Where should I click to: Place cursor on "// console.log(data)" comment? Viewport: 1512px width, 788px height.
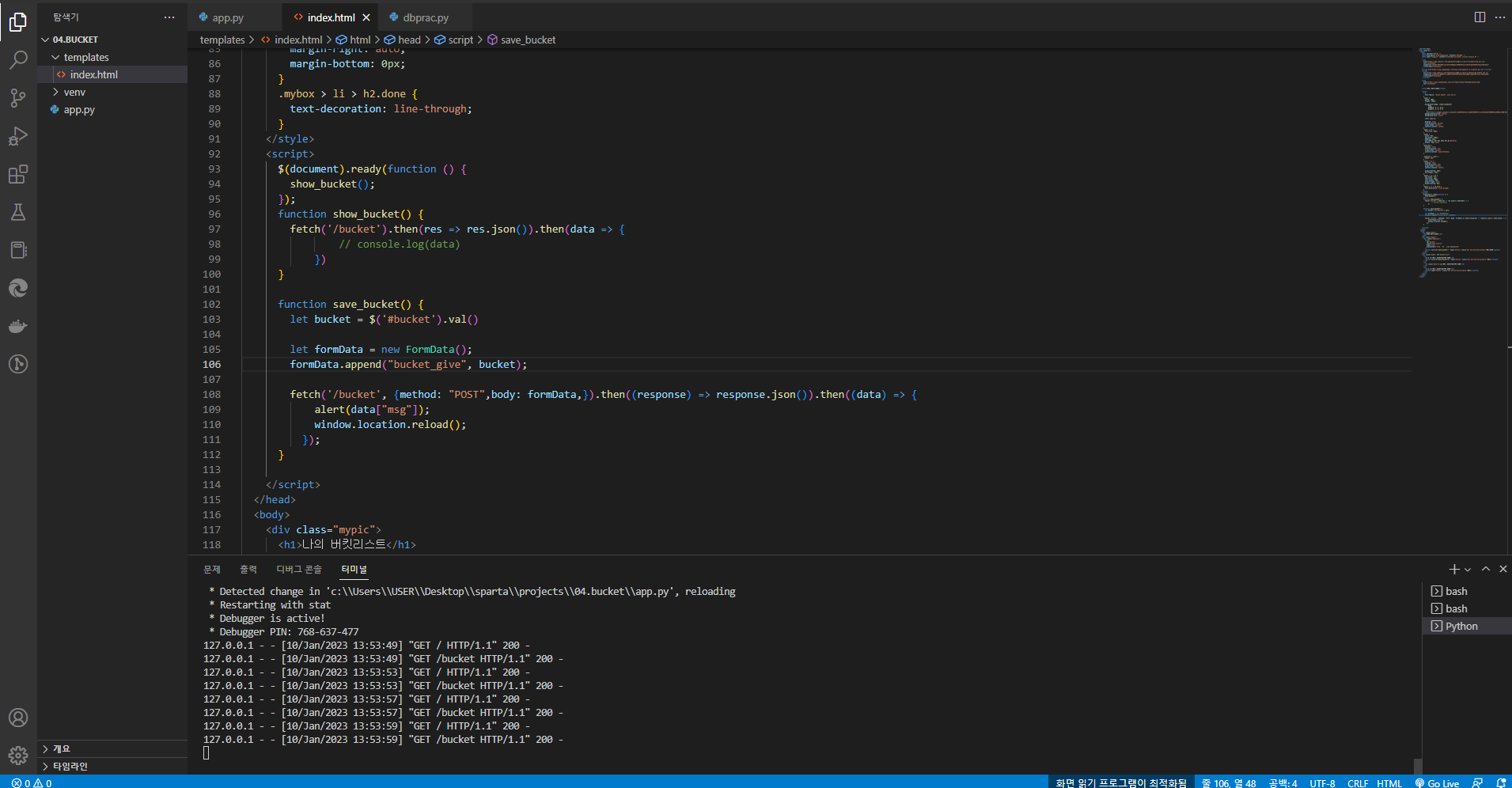pos(400,244)
